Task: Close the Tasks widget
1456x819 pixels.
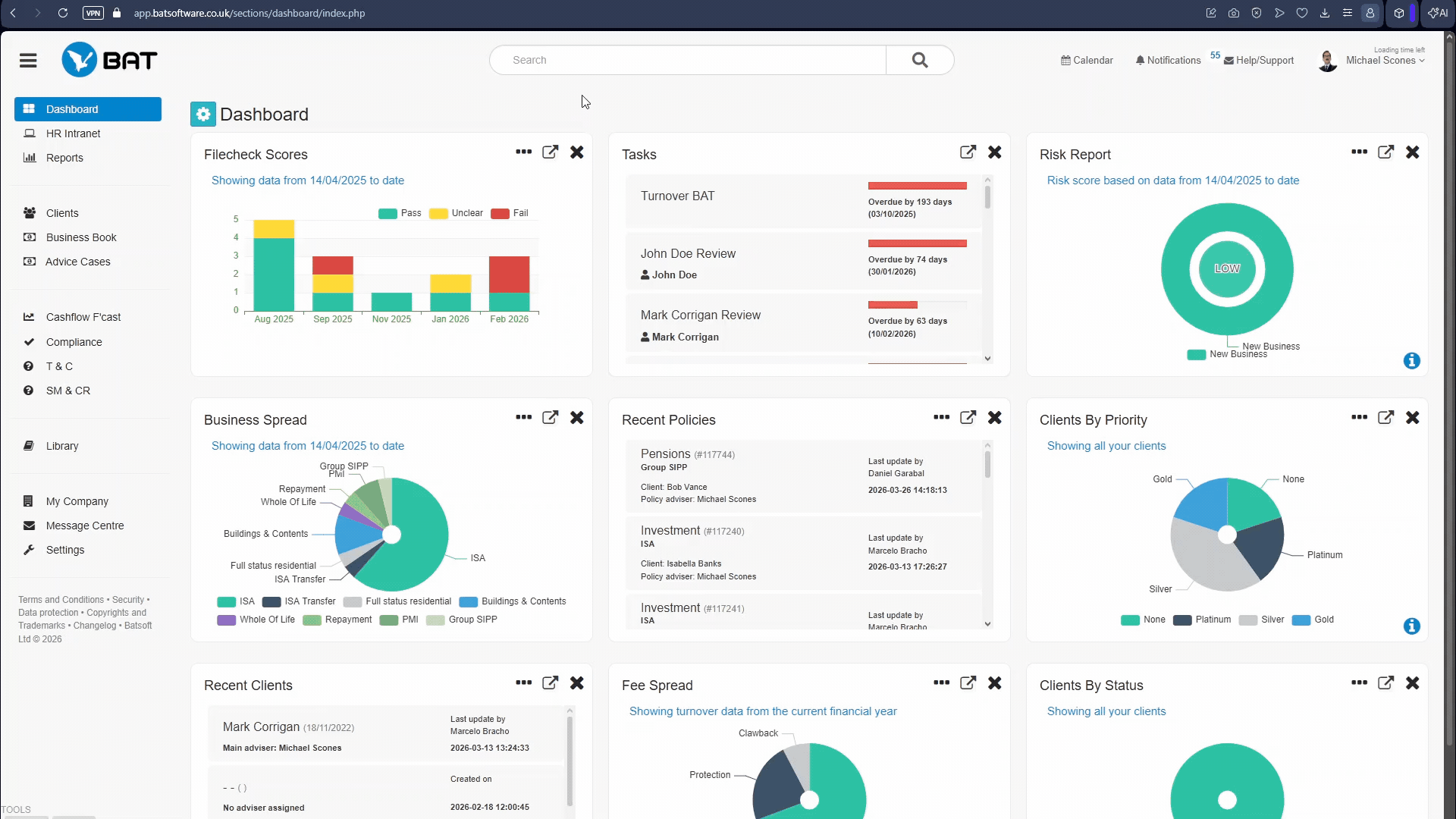Action: tap(995, 152)
